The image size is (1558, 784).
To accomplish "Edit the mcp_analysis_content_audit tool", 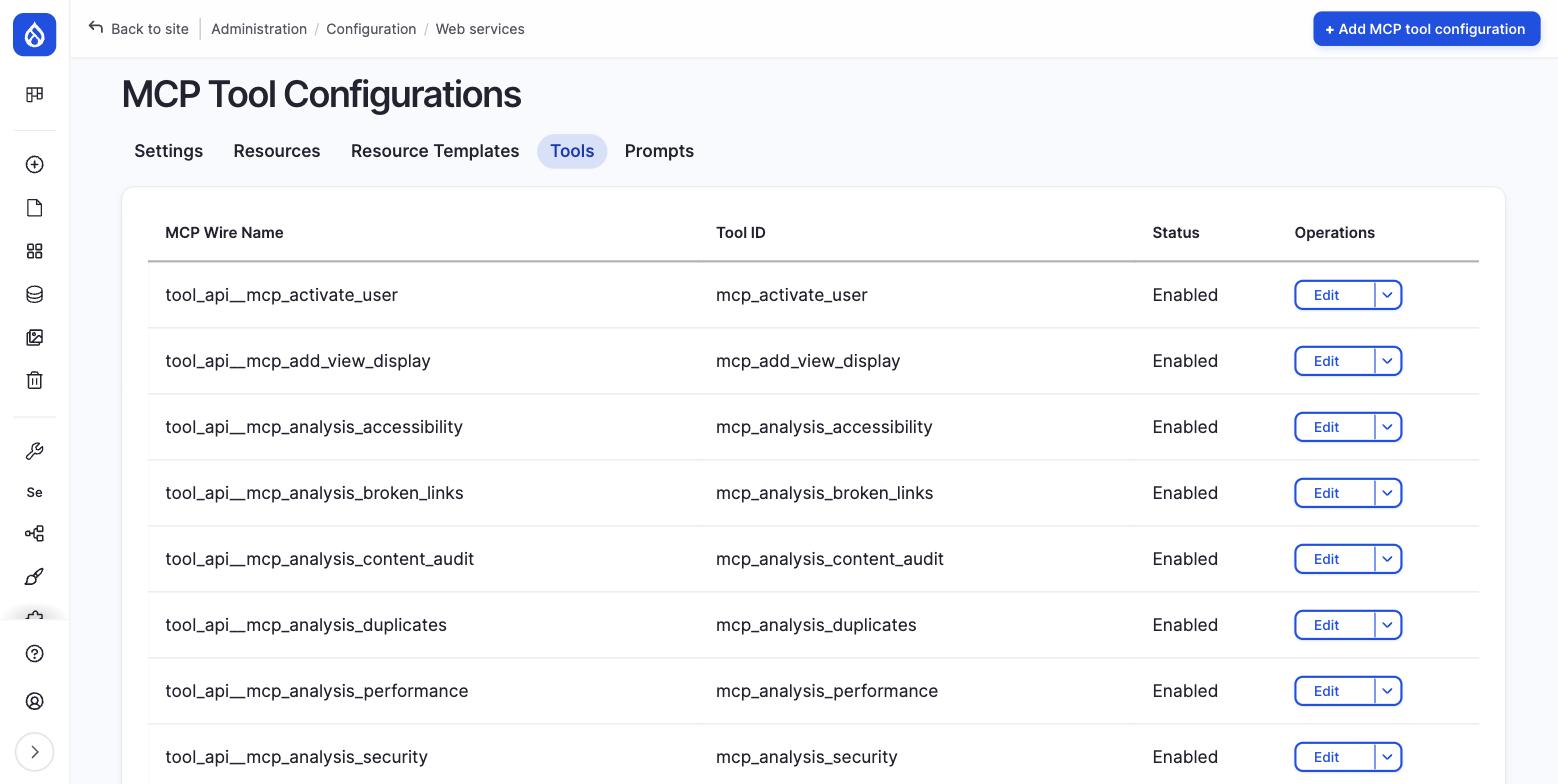I will coord(1334,559).
